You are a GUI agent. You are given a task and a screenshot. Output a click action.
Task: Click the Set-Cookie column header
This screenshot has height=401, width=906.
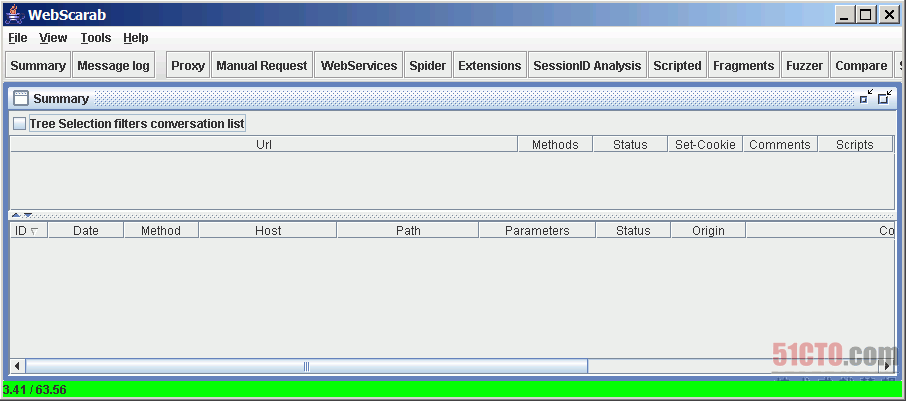click(705, 144)
